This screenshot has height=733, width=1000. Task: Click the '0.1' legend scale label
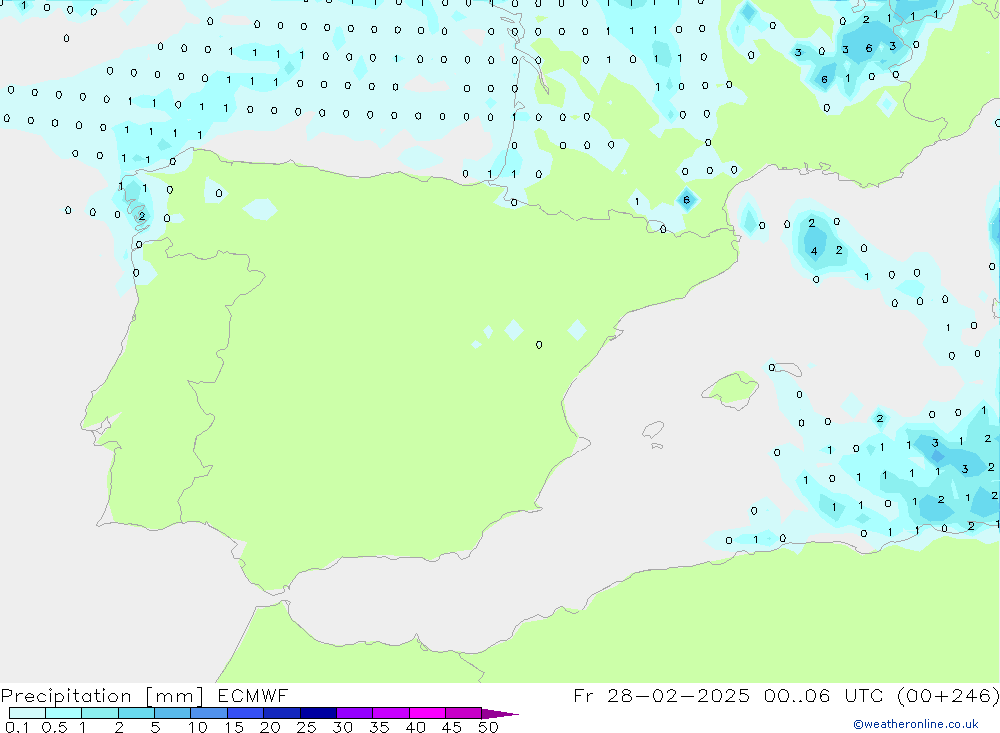pyautogui.click(x=17, y=727)
